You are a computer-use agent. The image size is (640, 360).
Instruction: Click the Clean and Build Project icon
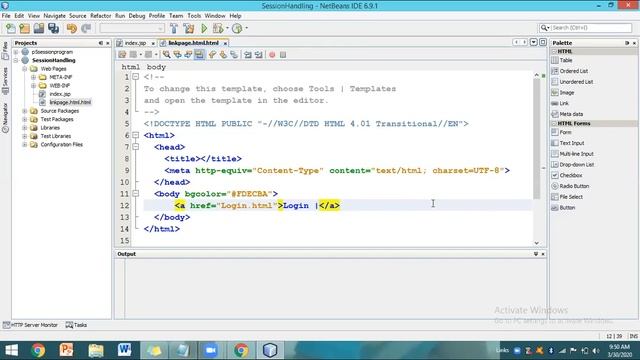(189, 28)
